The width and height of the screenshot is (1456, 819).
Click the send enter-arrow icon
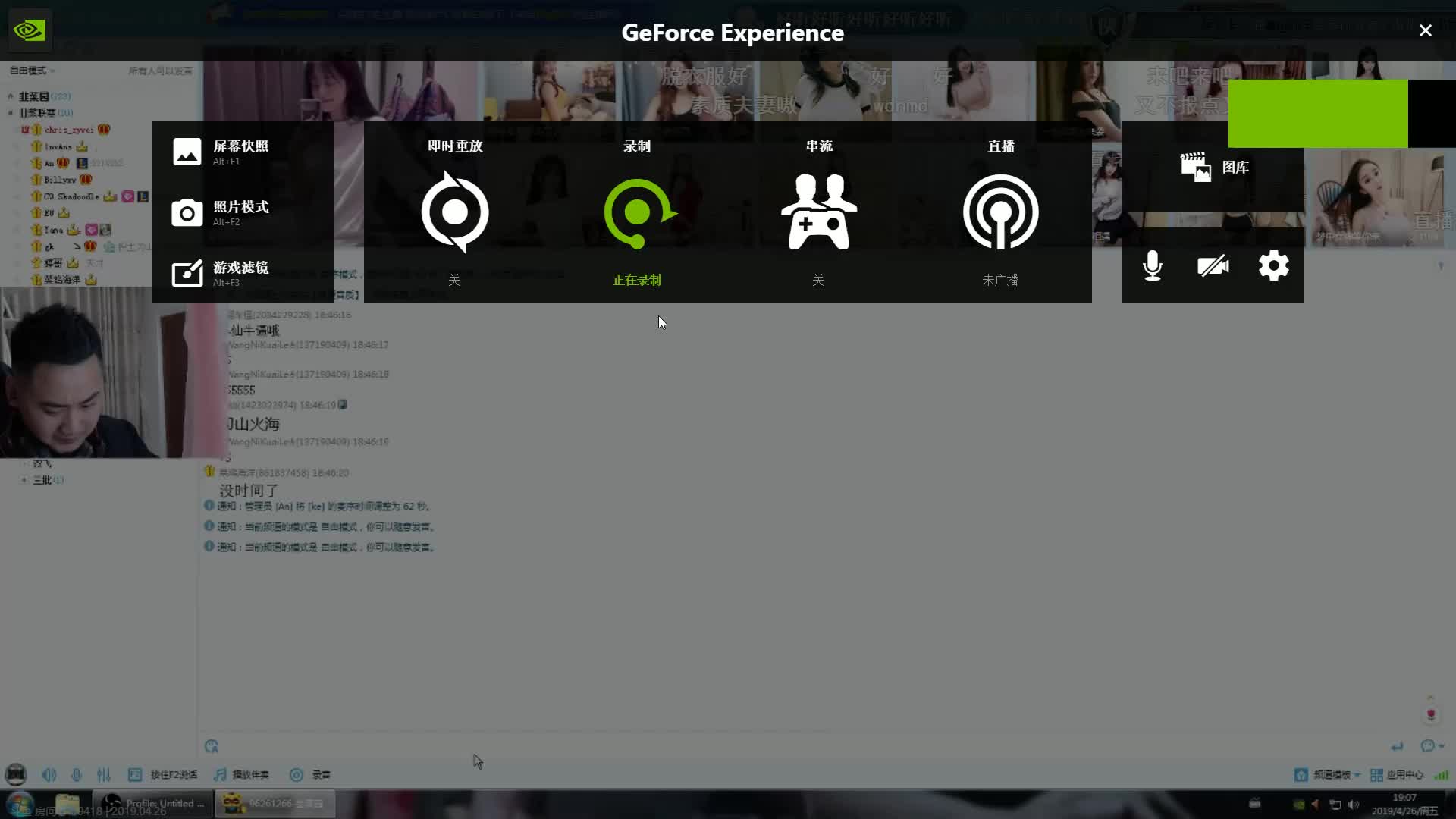point(1397,746)
